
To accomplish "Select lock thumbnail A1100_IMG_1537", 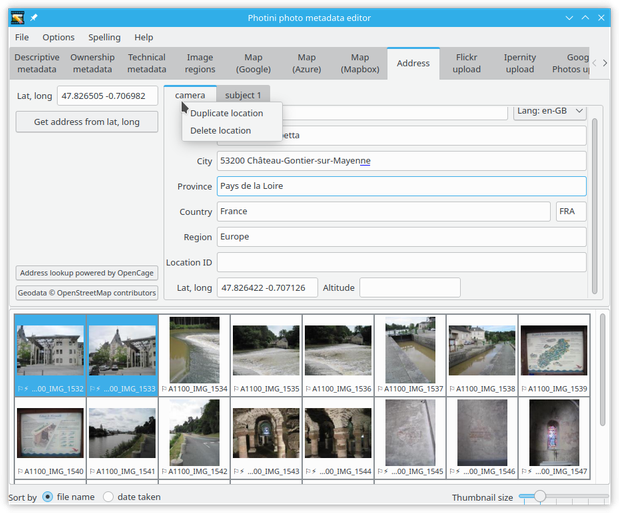I will pyautogui.click(x=410, y=355).
